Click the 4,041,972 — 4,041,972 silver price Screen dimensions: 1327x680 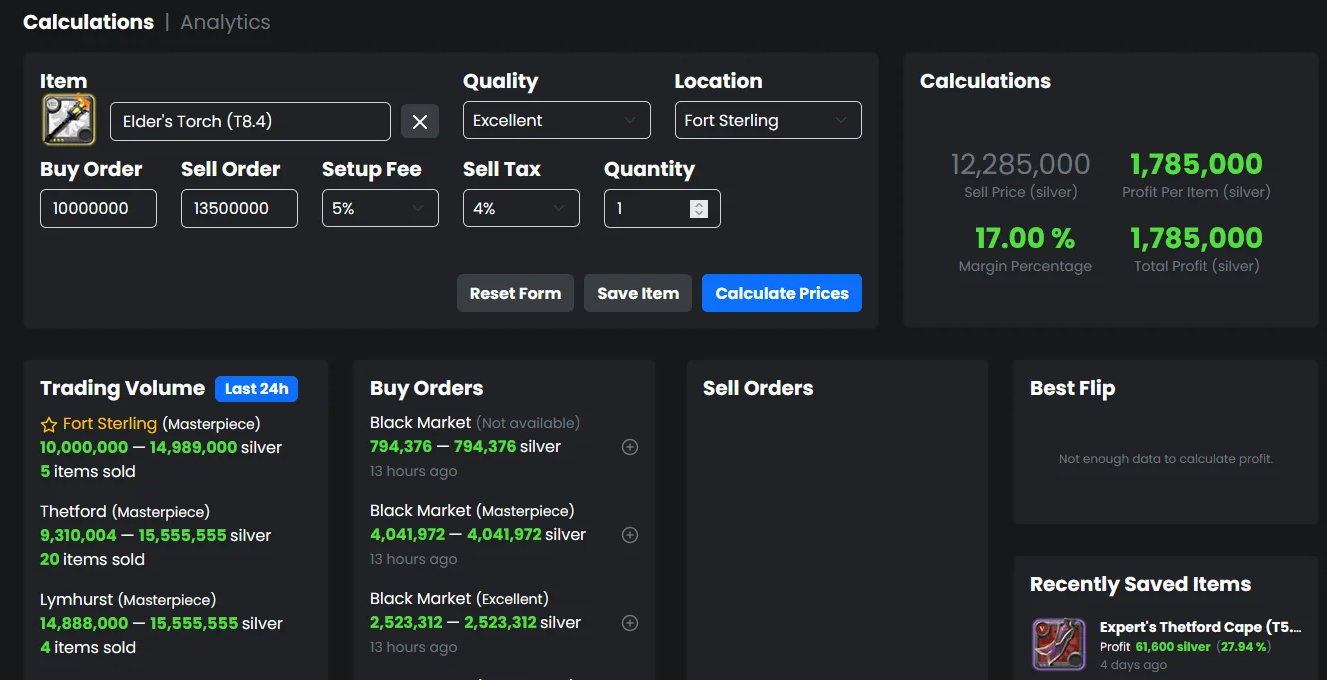pos(478,534)
